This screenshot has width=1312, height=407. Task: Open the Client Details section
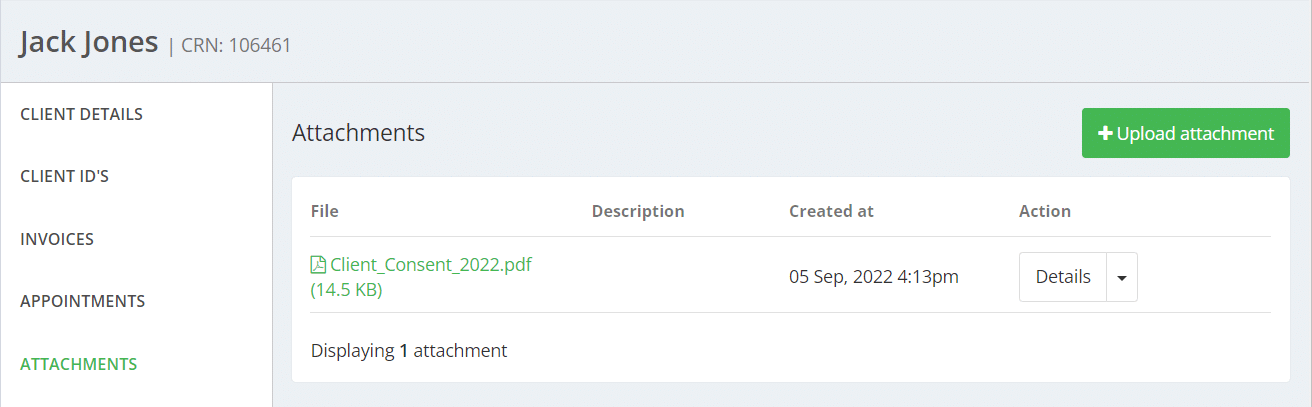81,114
